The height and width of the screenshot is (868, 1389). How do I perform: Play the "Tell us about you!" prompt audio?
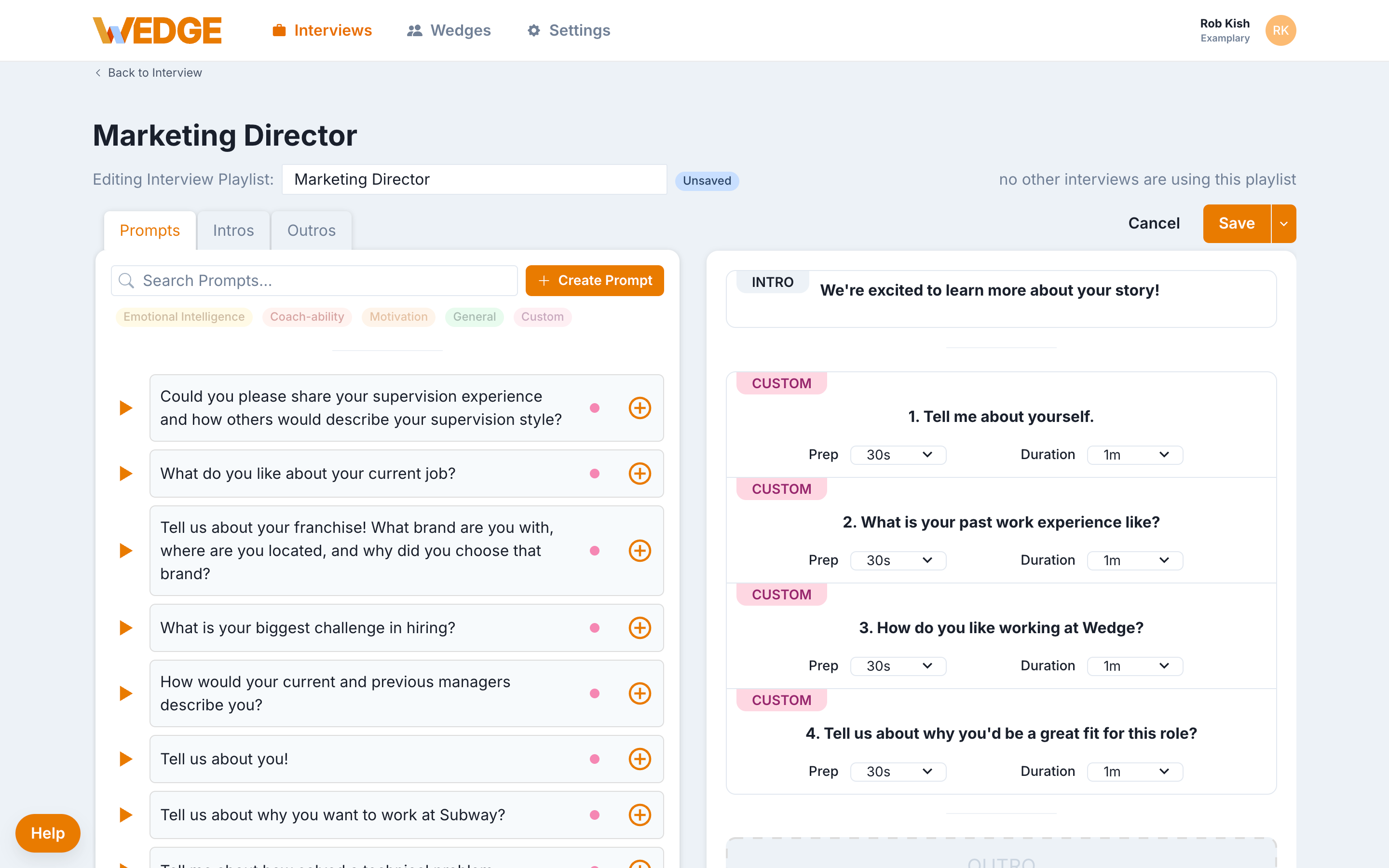coord(125,759)
